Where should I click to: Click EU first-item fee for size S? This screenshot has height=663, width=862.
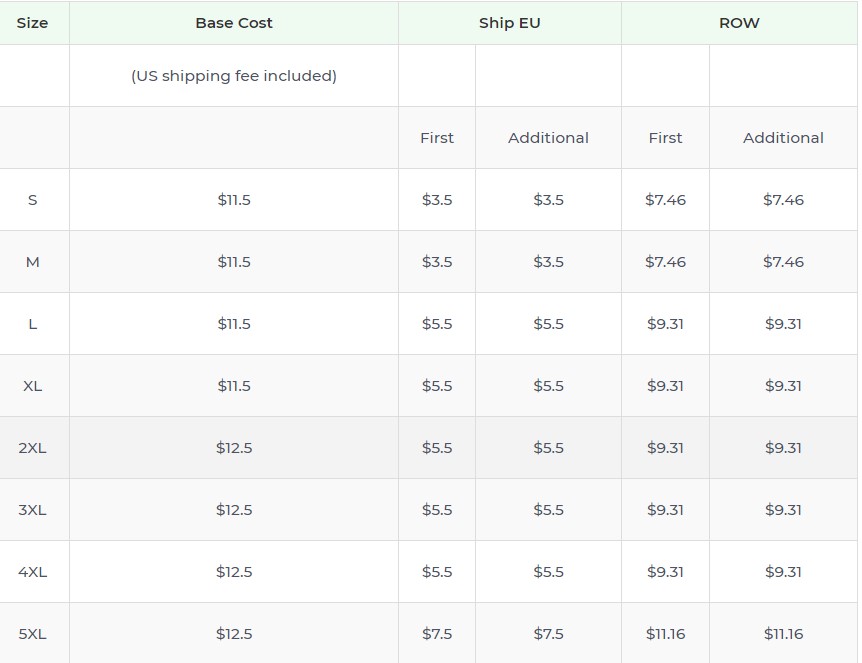coord(437,200)
